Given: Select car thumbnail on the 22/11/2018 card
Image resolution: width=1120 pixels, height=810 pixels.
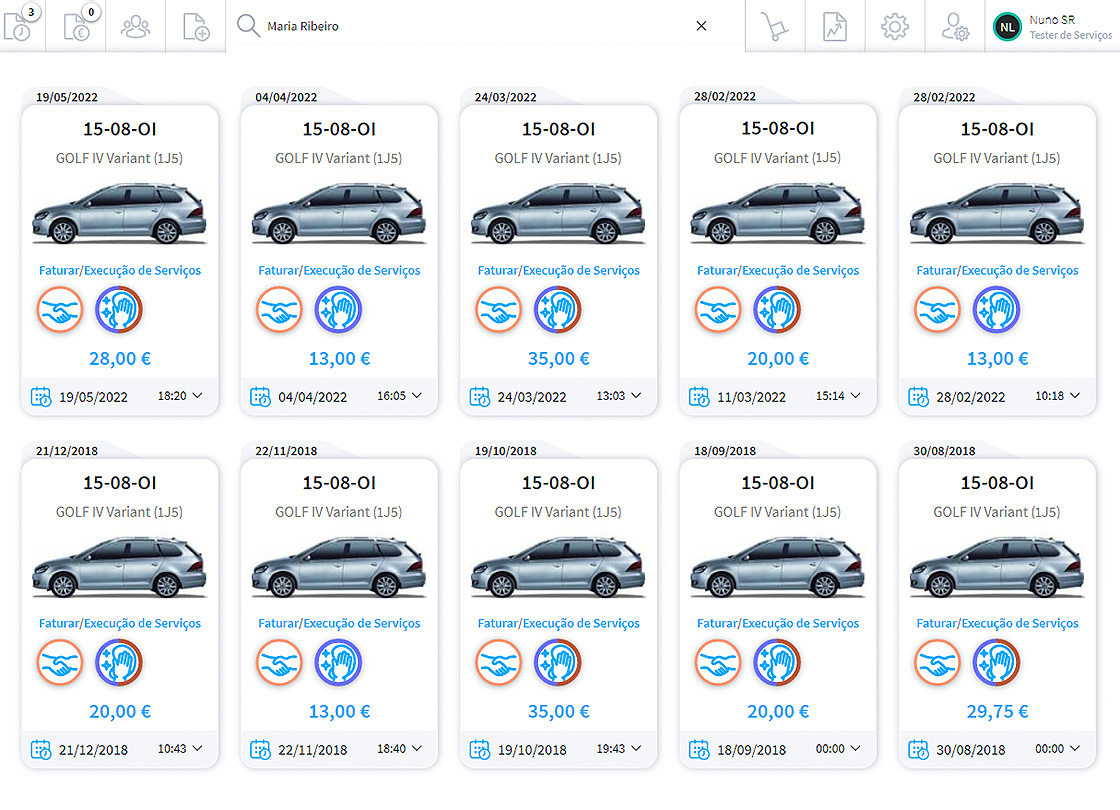Looking at the screenshot, I should 339,567.
